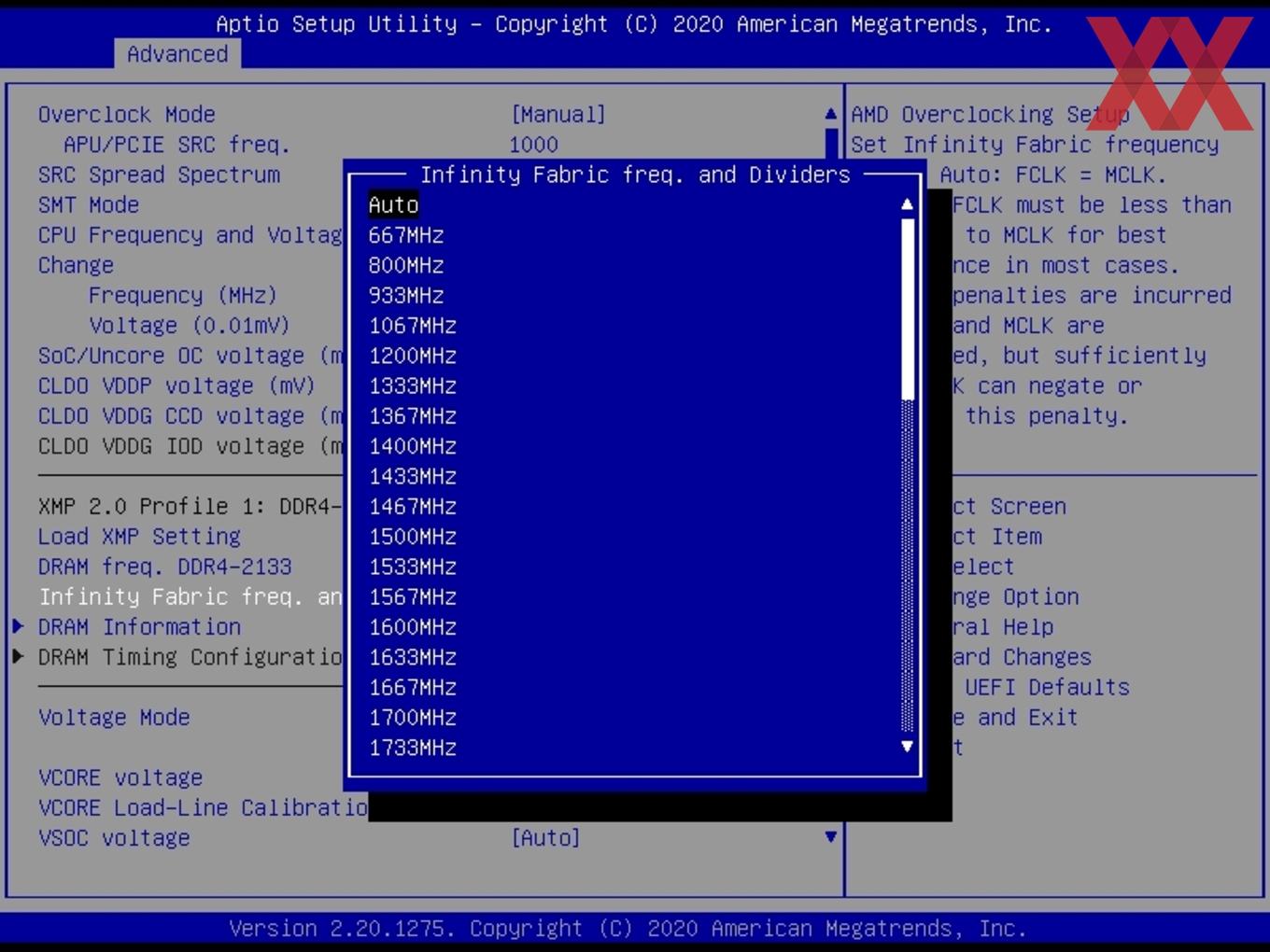The height and width of the screenshot is (952, 1270).
Task: Pick the 1367MHz option
Action: point(413,416)
